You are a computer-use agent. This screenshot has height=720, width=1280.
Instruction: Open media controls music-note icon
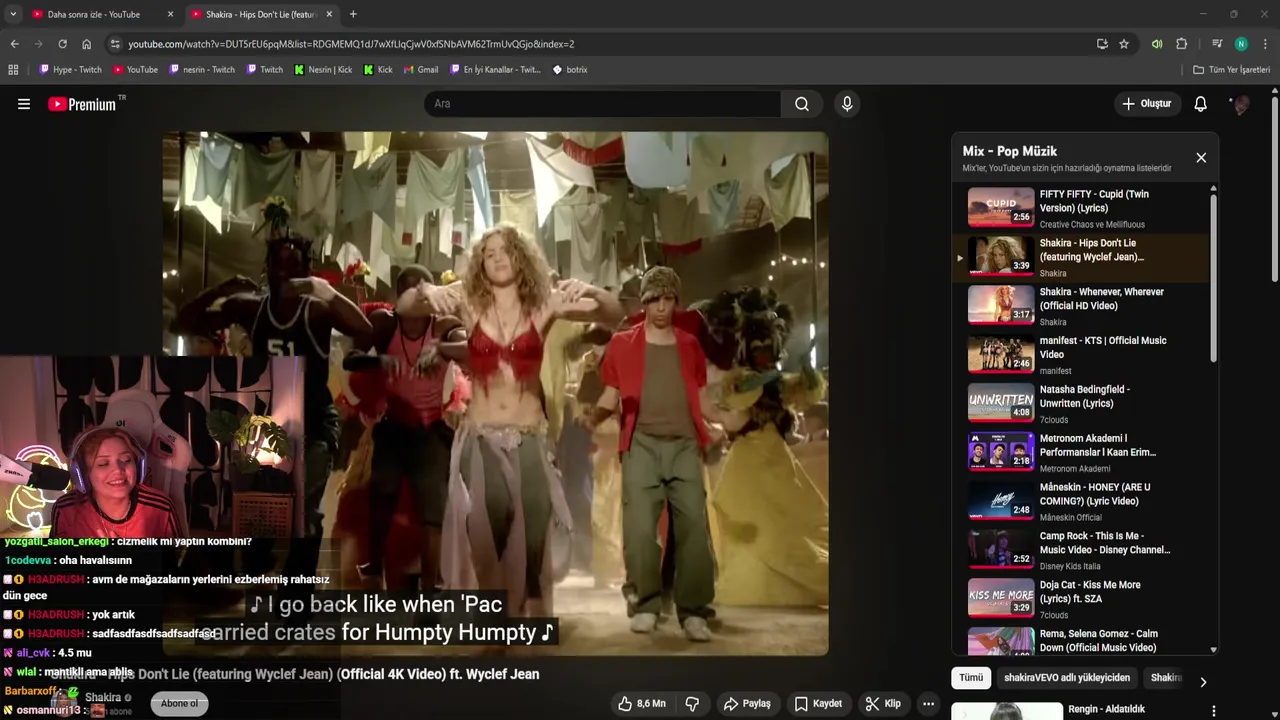(1217, 44)
